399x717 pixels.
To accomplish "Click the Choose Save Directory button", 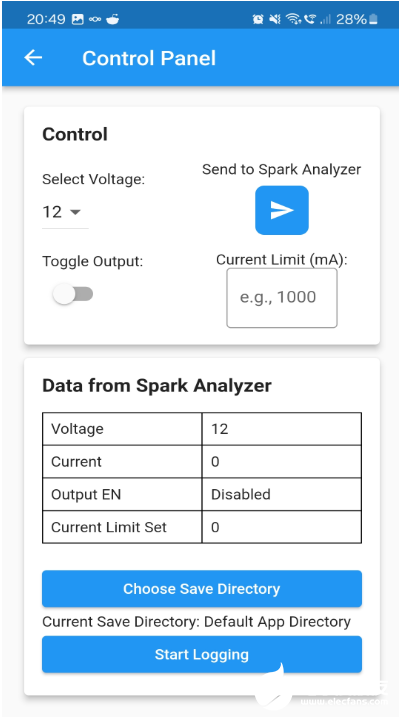I will point(202,589).
